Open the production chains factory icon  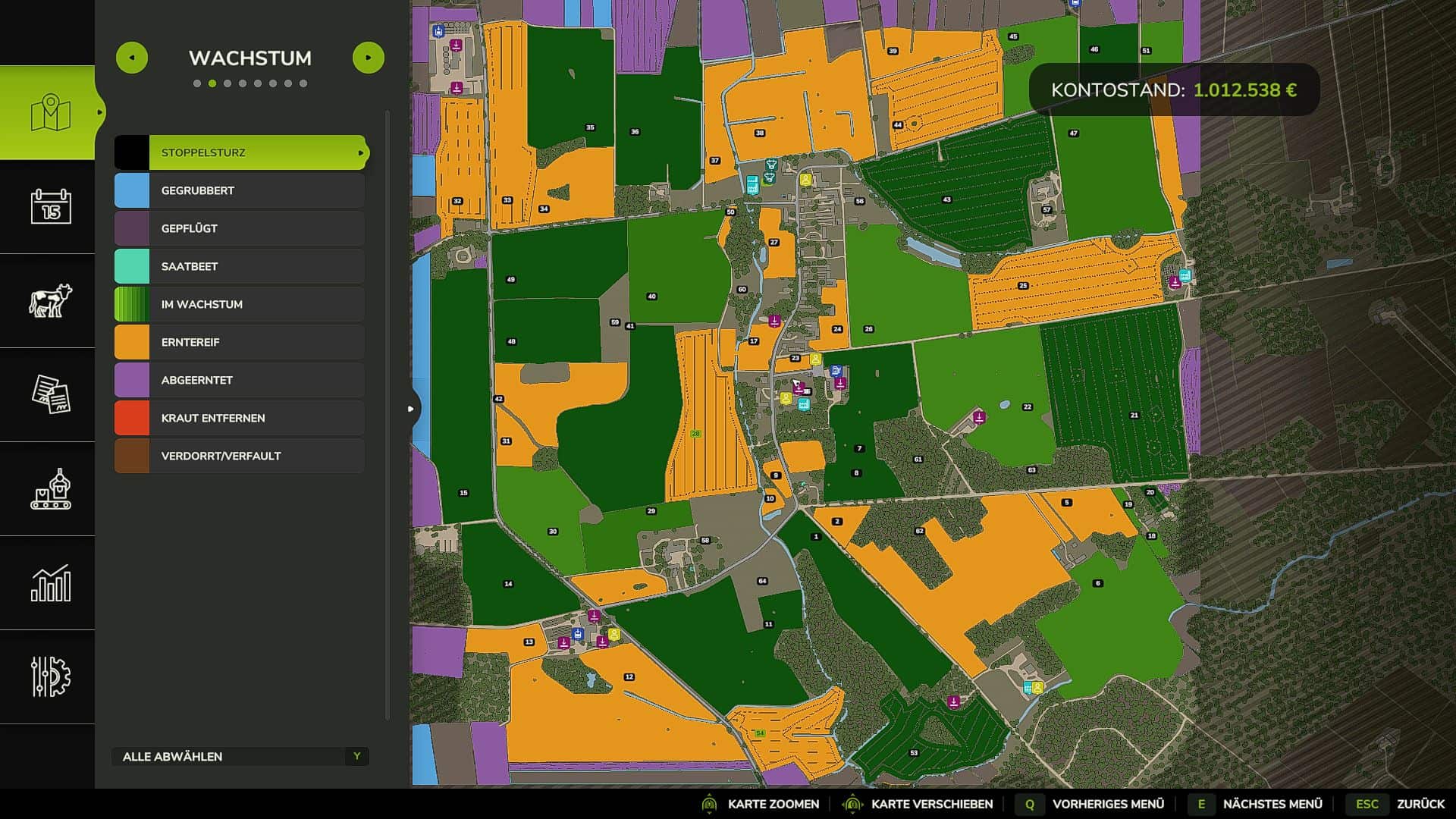click(x=50, y=489)
